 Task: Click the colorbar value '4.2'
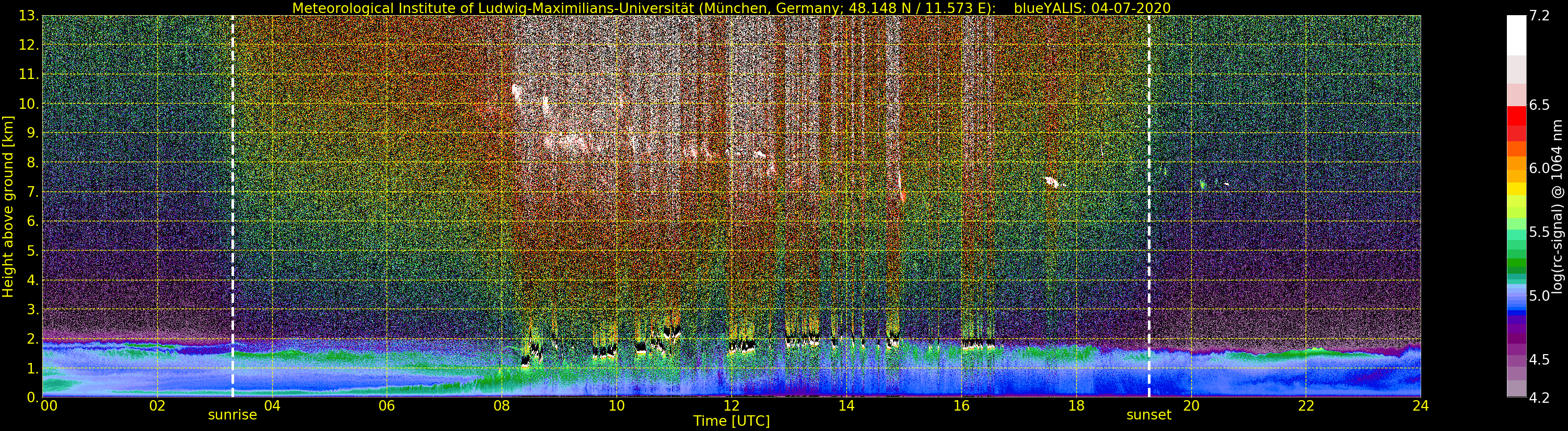(1539, 398)
